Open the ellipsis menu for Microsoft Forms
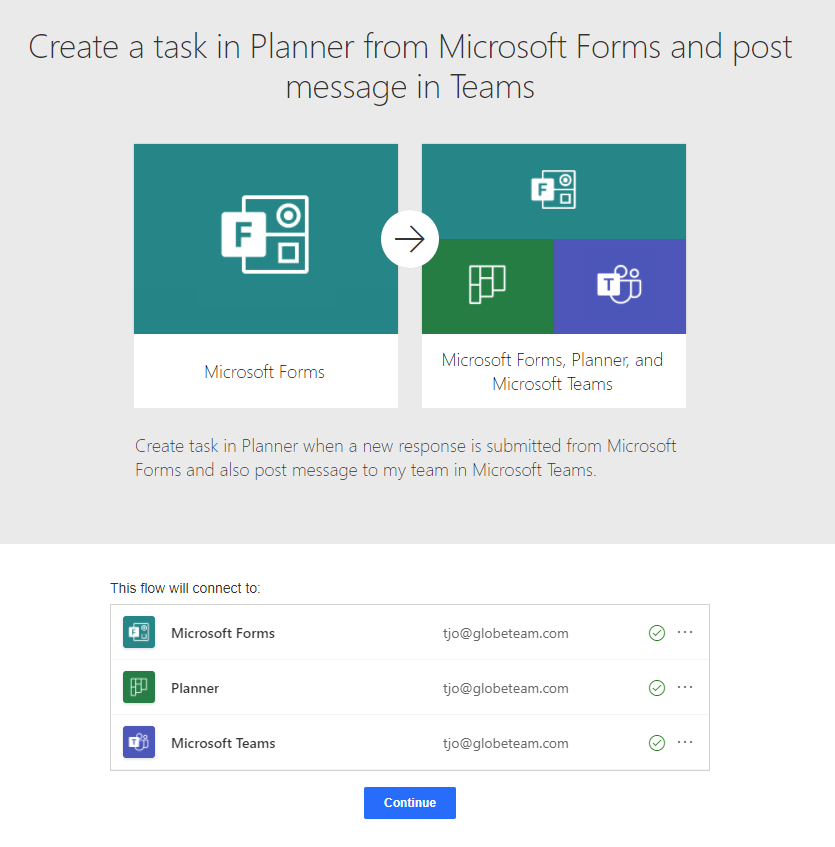Image resolution: width=835 pixels, height=847 pixels. tap(685, 632)
